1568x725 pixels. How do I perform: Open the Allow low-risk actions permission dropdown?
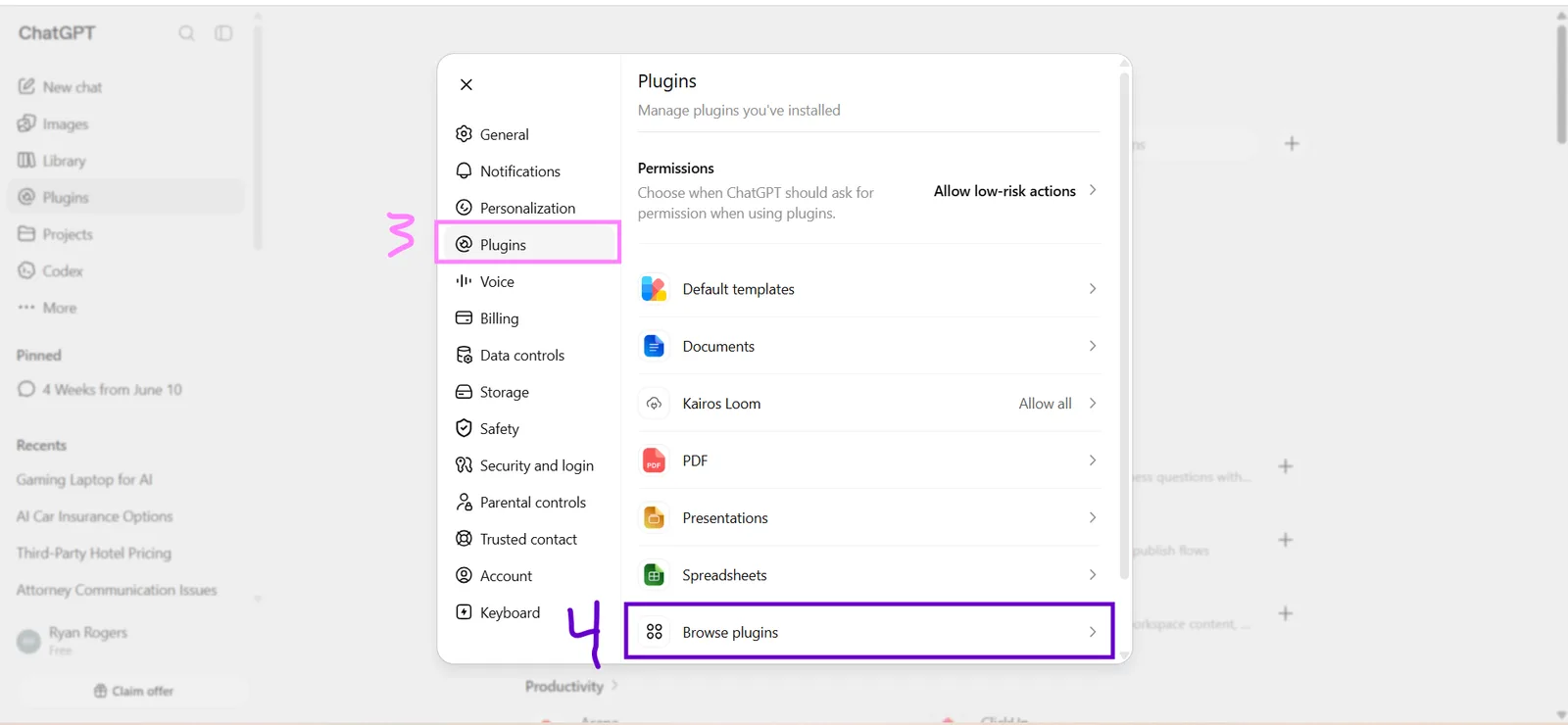click(1015, 191)
